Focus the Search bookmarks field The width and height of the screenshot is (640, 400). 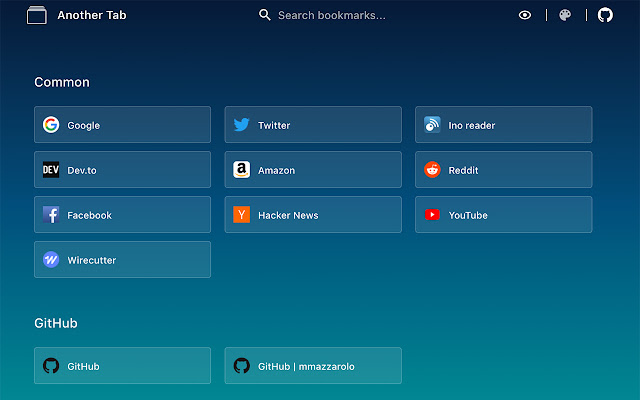pyautogui.click(x=331, y=16)
